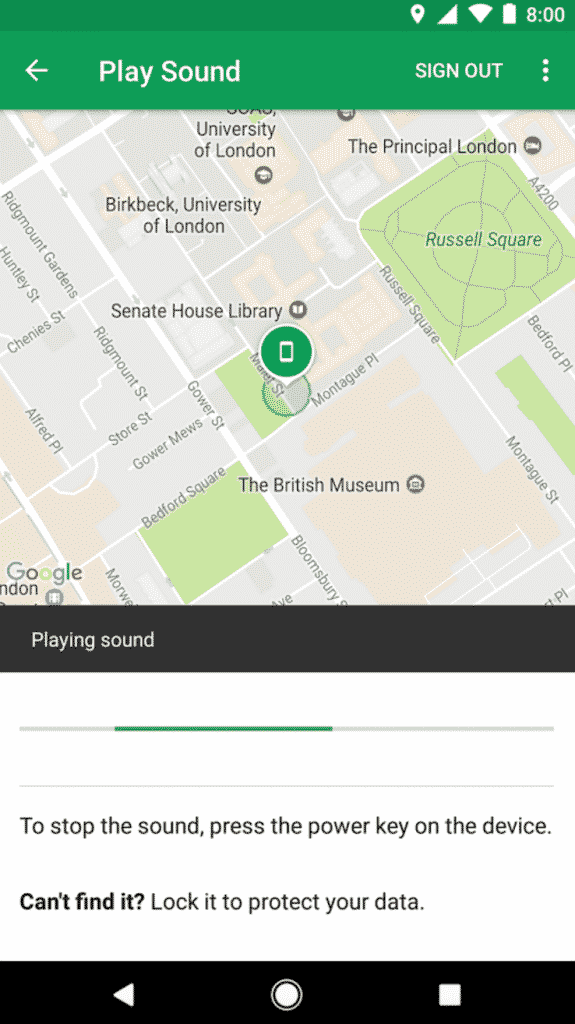Tap Android back navigation button
The height and width of the screenshot is (1024, 575).
coord(123,994)
